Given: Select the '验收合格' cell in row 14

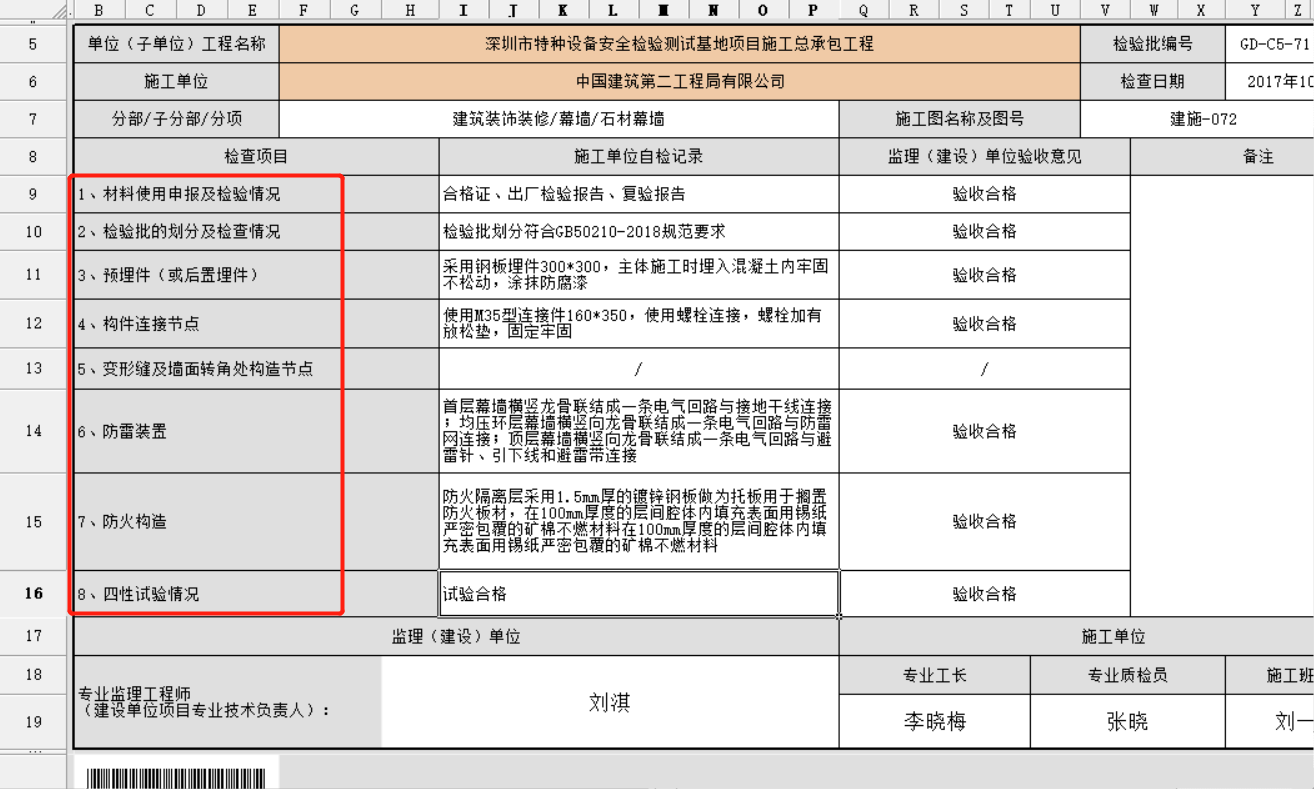Looking at the screenshot, I should tap(985, 431).
